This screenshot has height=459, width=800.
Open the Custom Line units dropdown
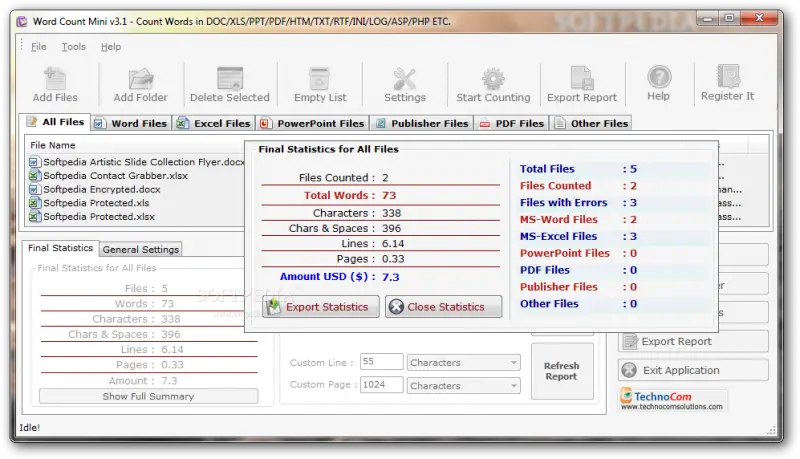pyautogui.click(x=463, y=363)
